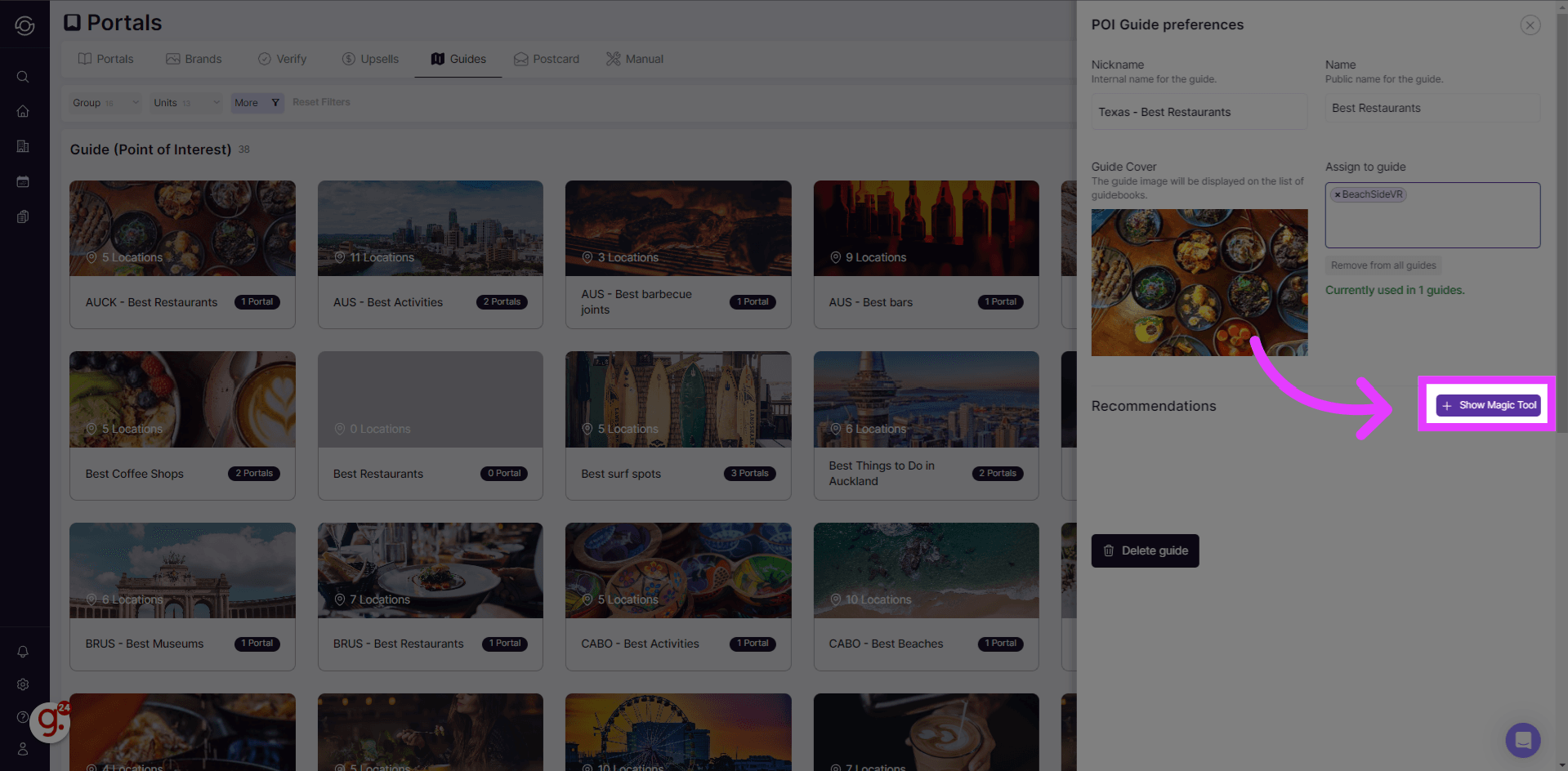
Task: Open the user profile icon in sidebar
Action: coord(23,748)
